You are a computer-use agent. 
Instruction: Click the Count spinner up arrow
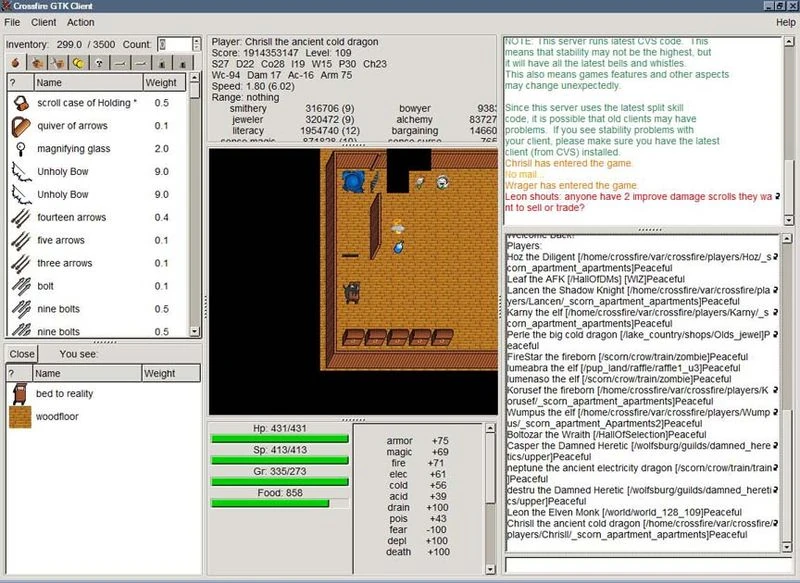click(195, 40)
